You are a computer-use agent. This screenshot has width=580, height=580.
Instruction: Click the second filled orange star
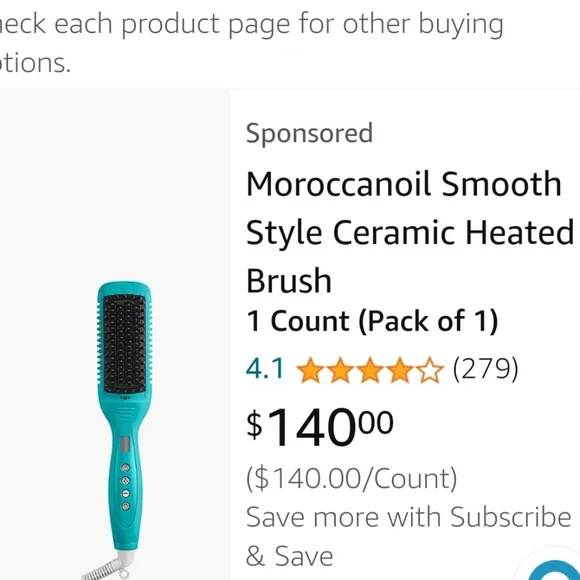point(340,370)
